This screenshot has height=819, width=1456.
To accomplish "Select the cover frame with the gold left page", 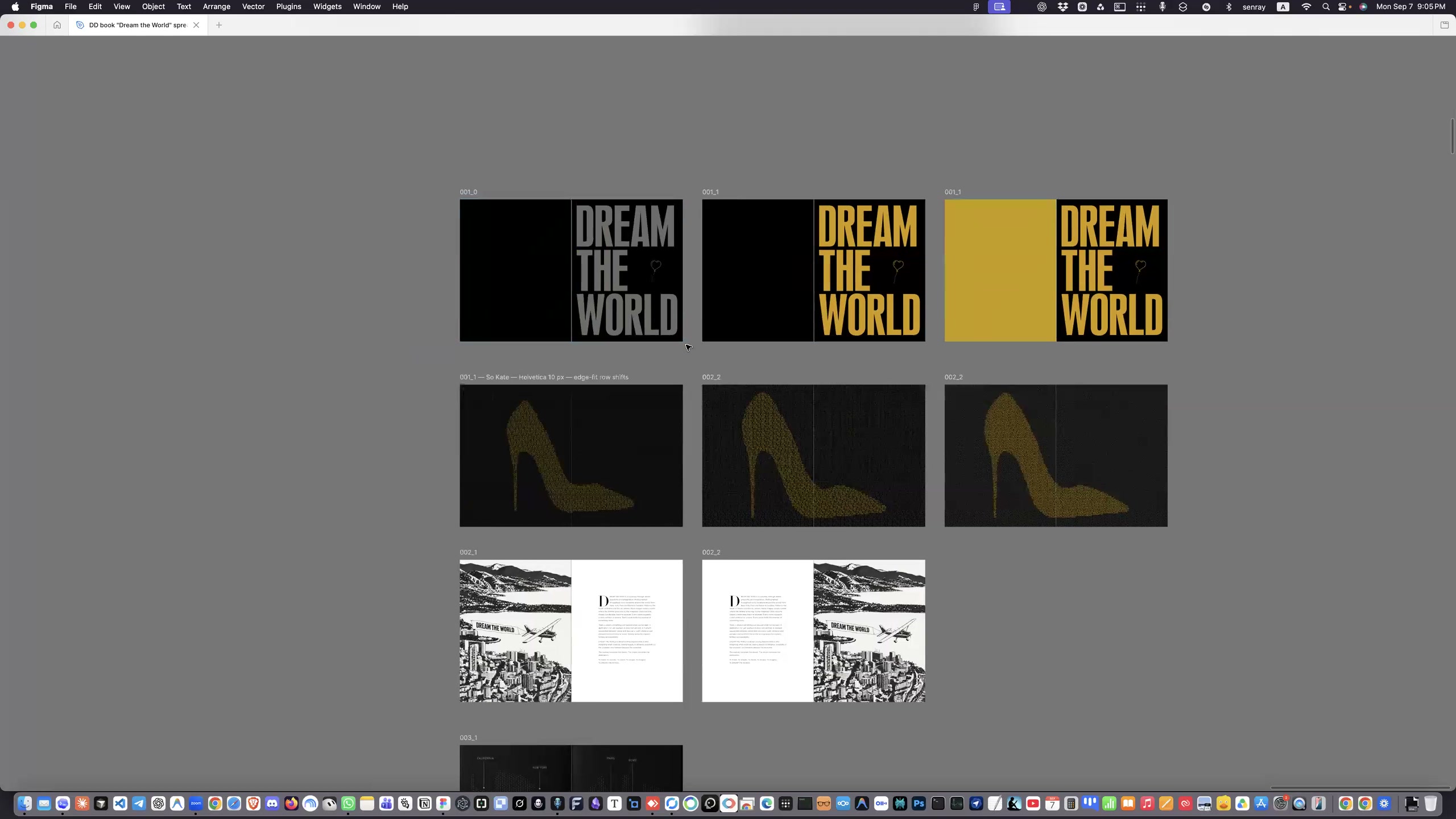I will [1056, 270].
